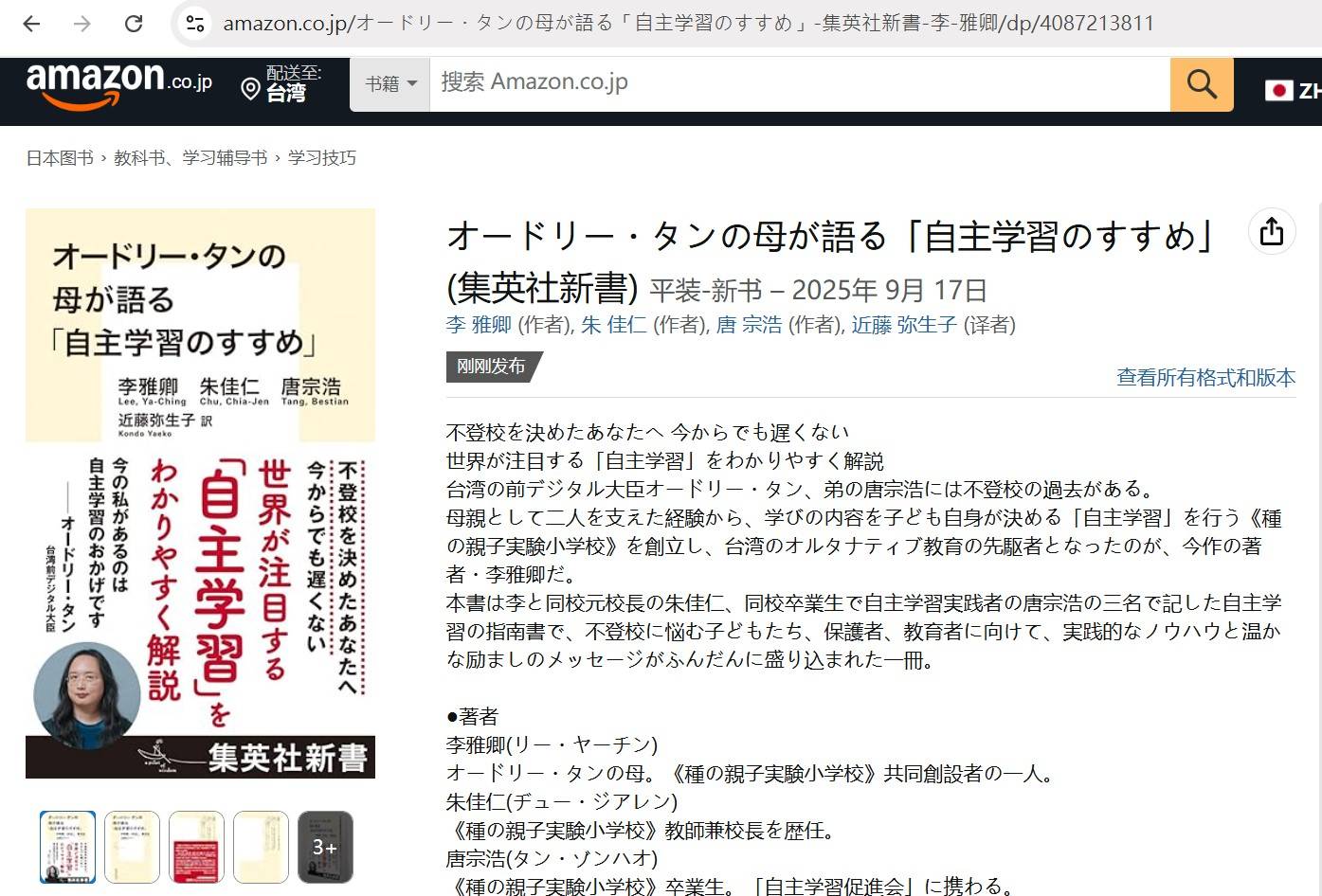Click the line 不登校を決めたあなたへ 今からでも遅くない
The image size is (1322, 896).
(647, 433)
